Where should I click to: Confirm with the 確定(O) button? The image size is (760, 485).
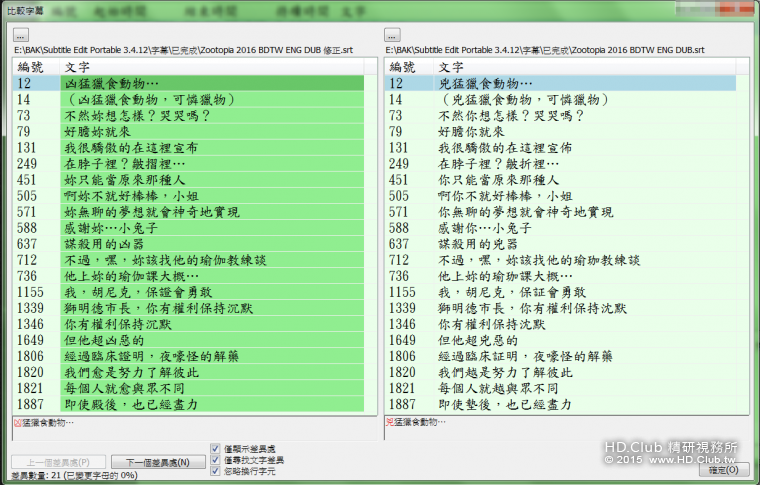click(x=724, y=469)
